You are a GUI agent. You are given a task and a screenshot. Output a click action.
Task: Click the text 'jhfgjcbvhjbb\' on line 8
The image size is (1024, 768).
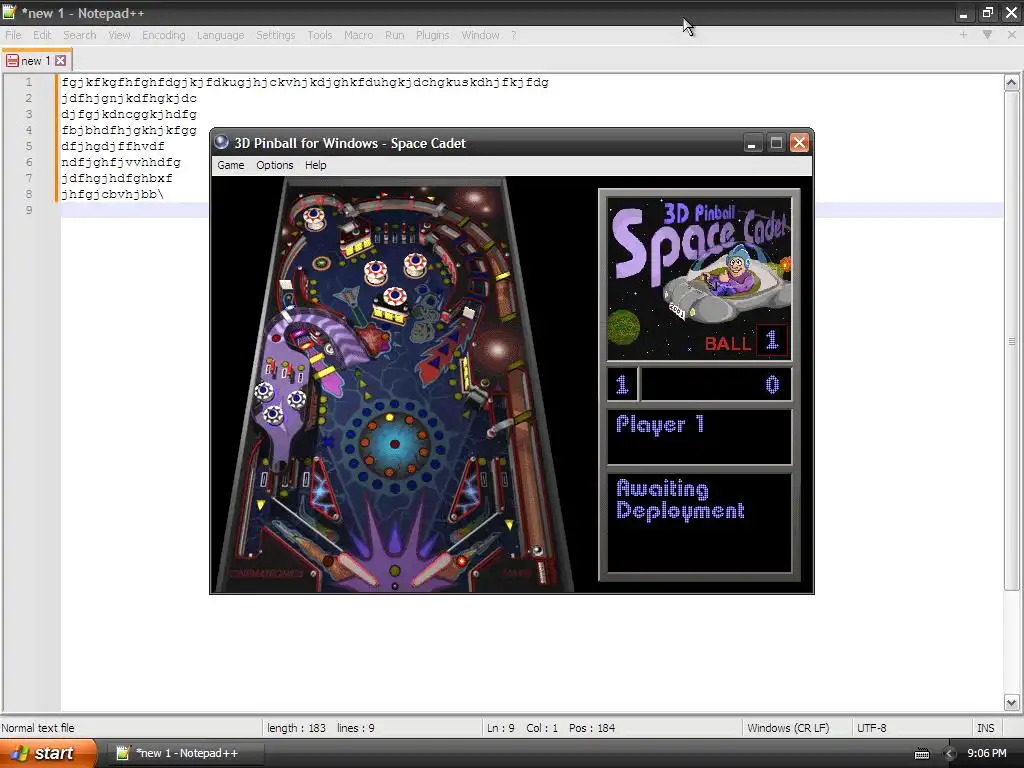112,194
